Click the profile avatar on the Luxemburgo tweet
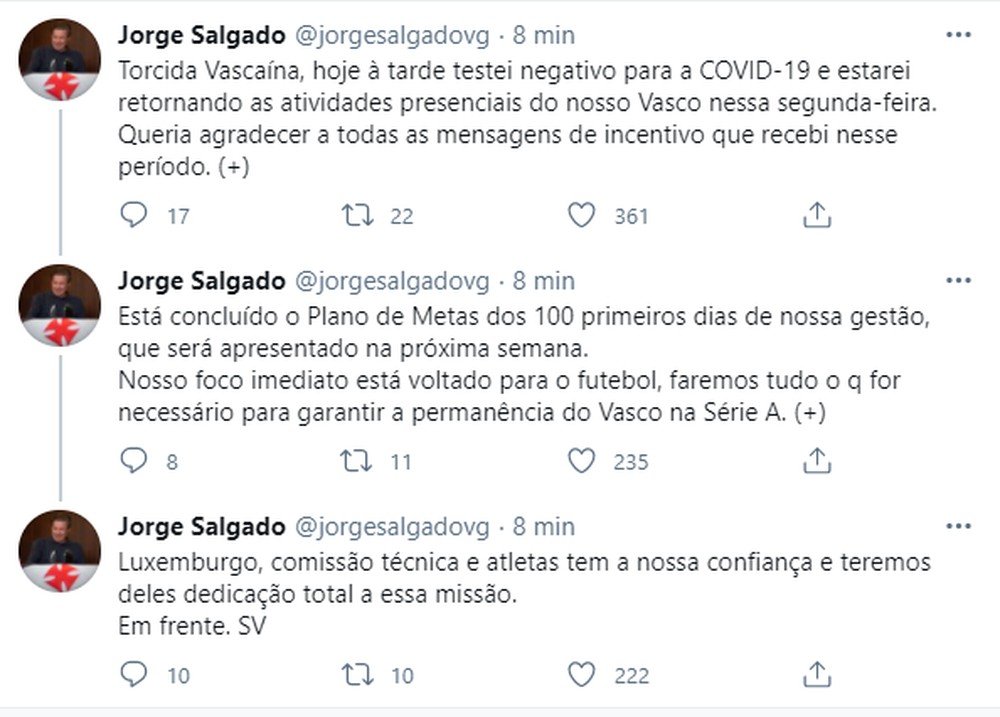The image size is (1000, 717). coord(60,551)
